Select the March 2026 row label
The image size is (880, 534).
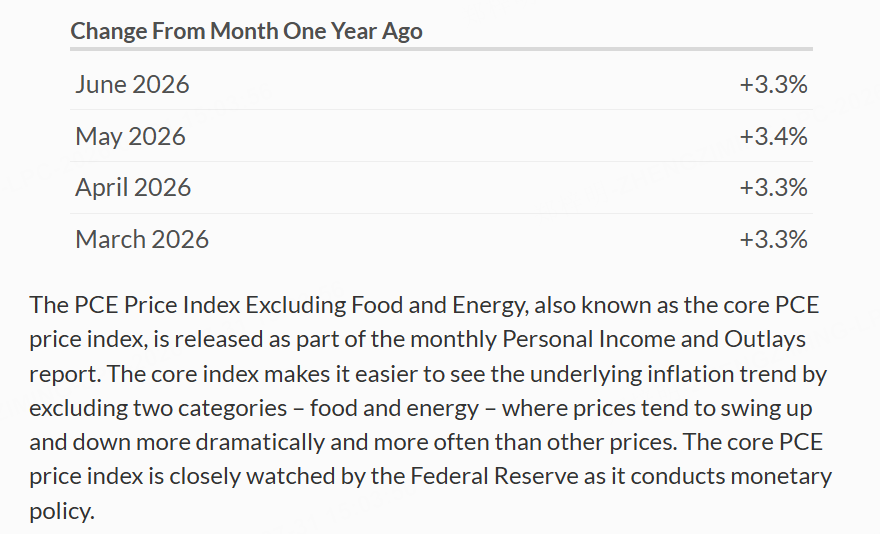click(x=142, y=239)
